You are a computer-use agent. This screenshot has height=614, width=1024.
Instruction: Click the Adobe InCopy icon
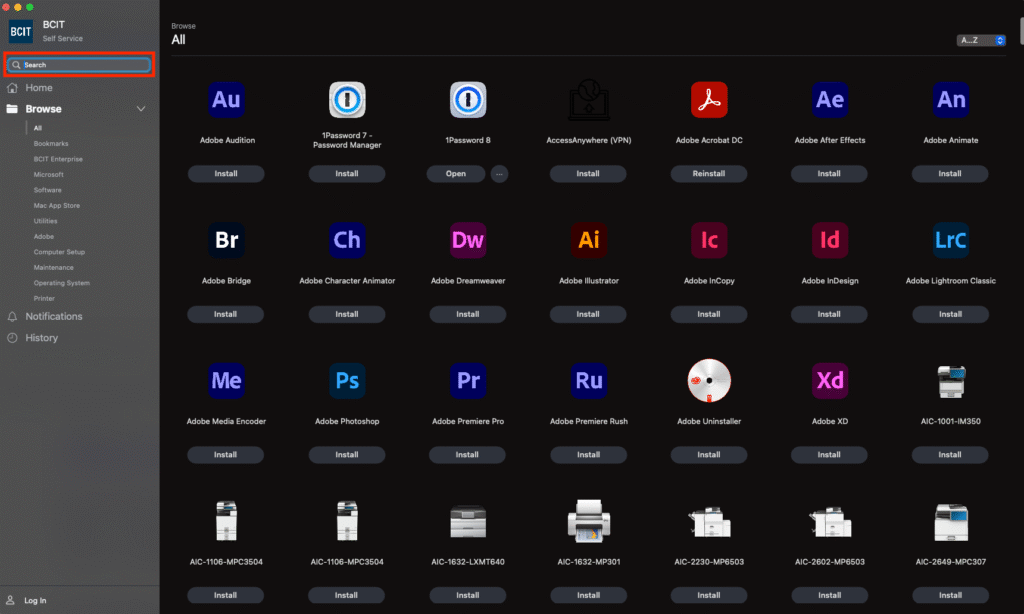coord(709,240)
